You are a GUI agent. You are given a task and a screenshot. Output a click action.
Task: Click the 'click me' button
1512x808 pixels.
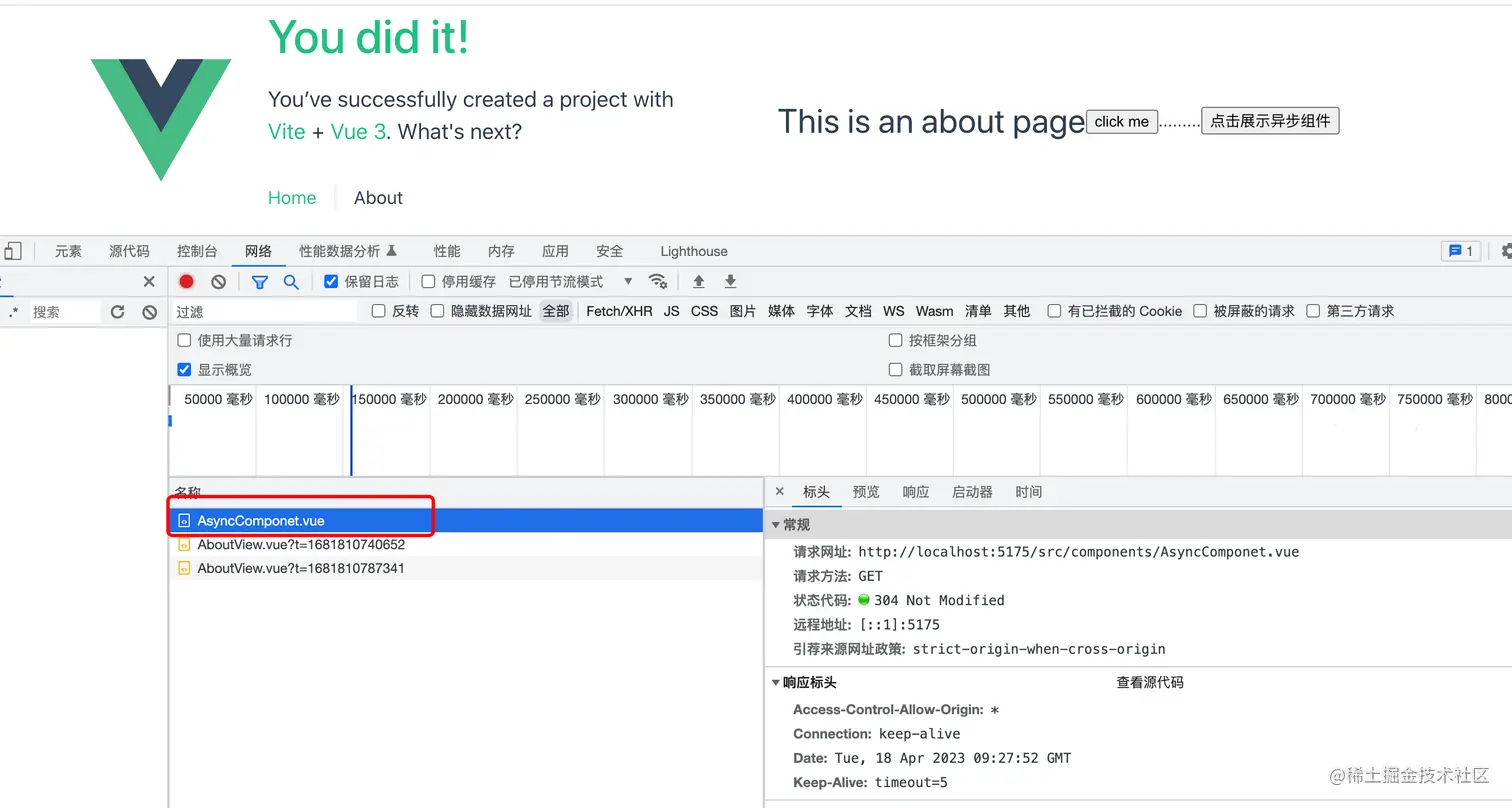(x=1122, y=121)
